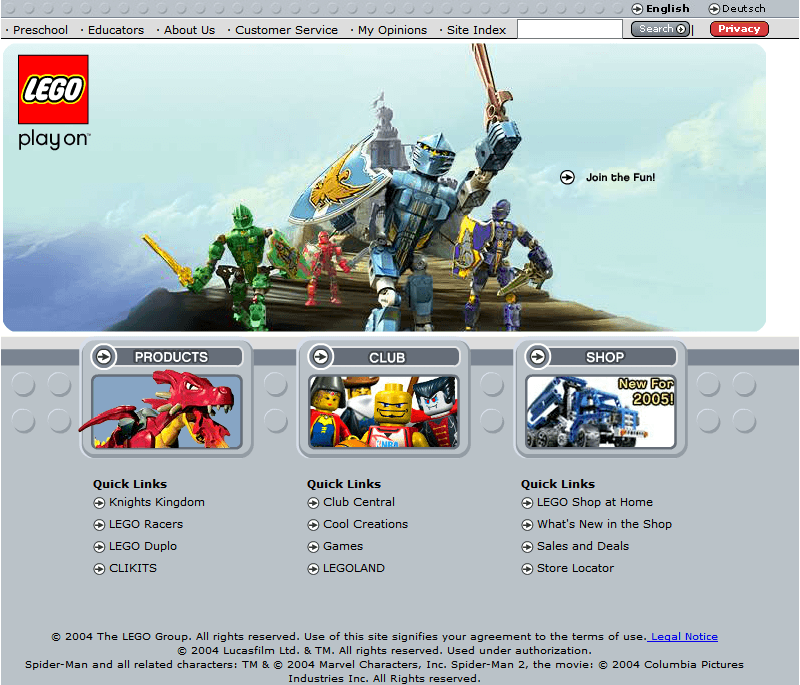Screen dimensions: 800x685
Task: Click the red Privacy button
Action: tap(739, 29)
